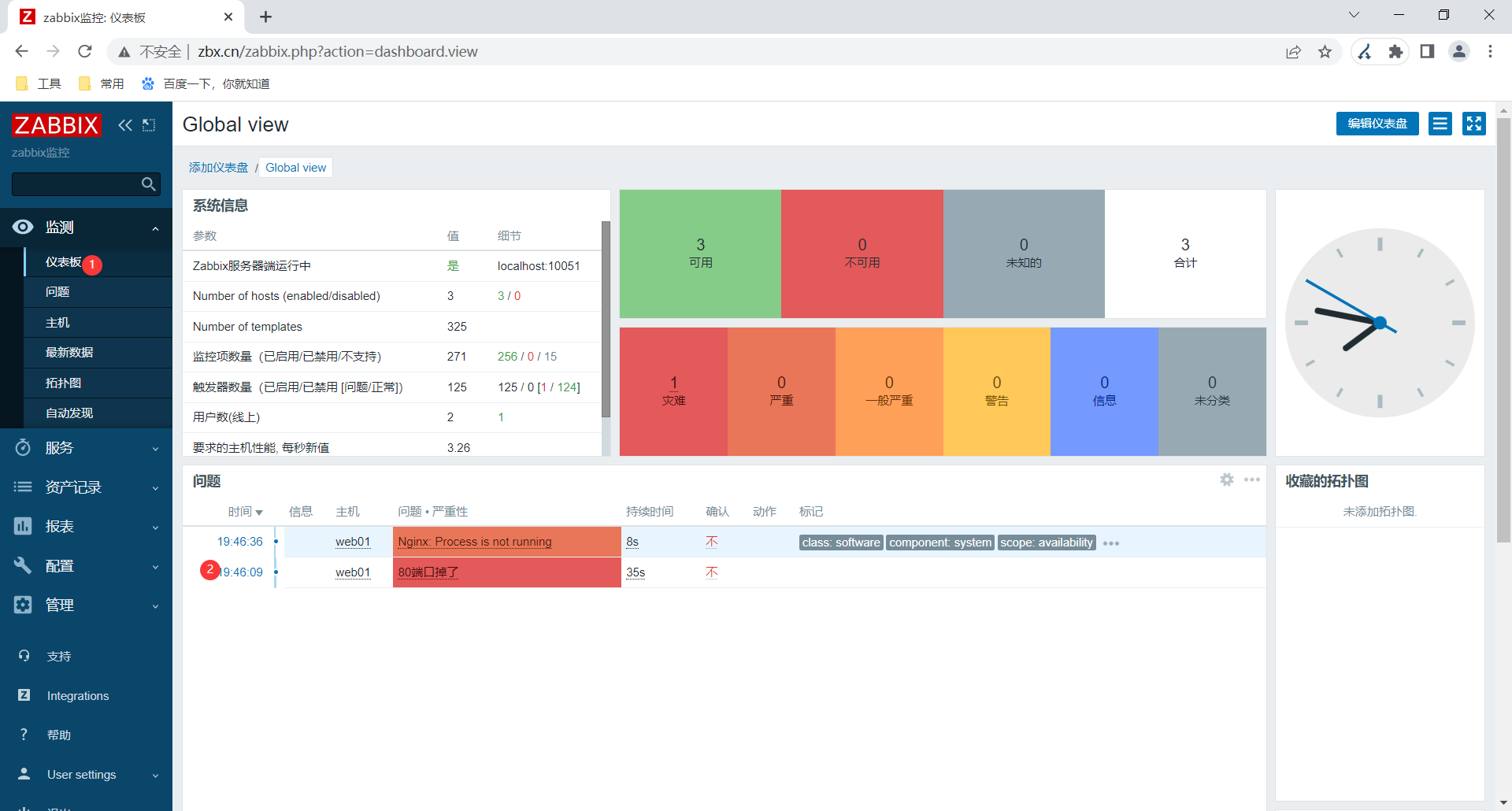This screenshot has height=811, width=1512.
Task: Click the sidebar hide toggle icon
Action: (149, 124)
